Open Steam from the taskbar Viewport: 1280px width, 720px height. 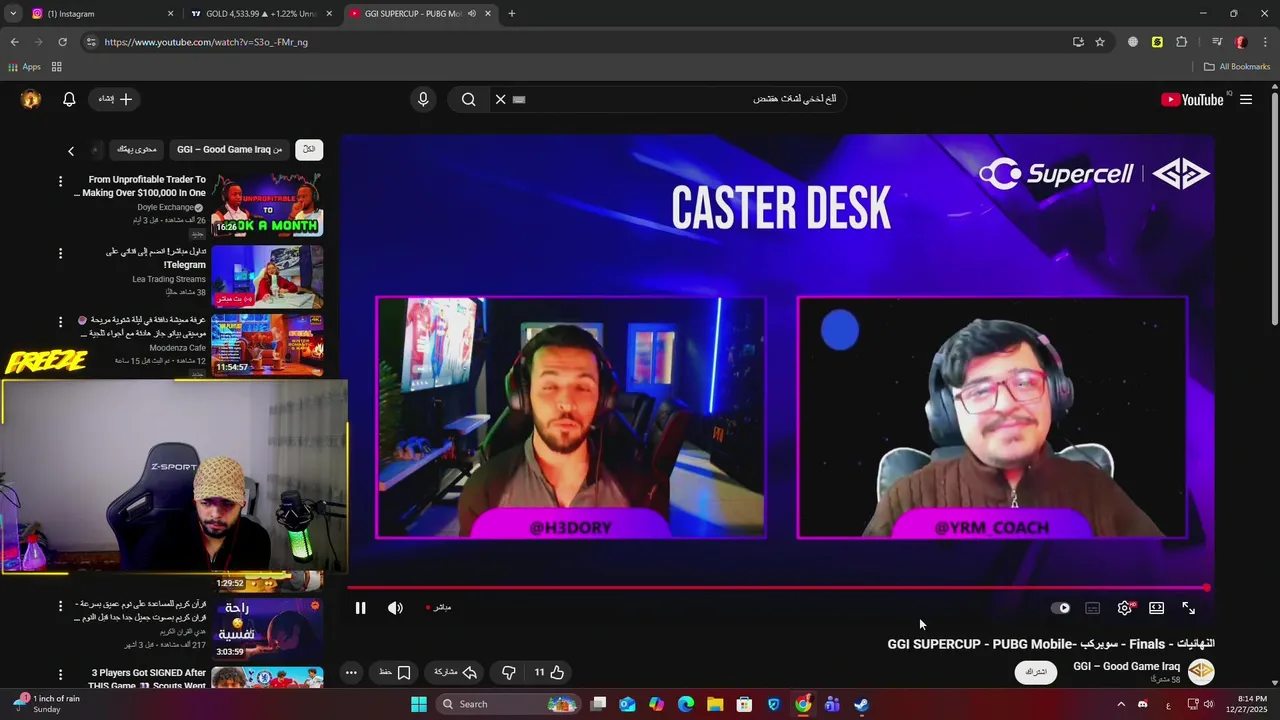(861, 704)
